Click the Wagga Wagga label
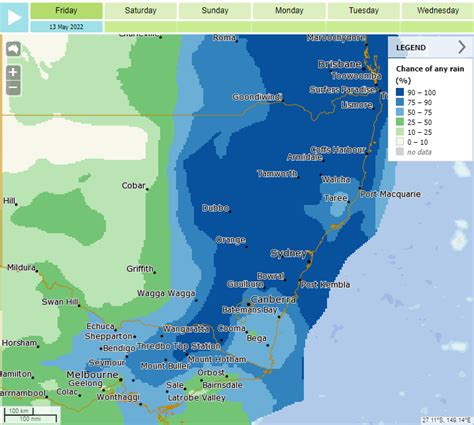 click(166, 293)
